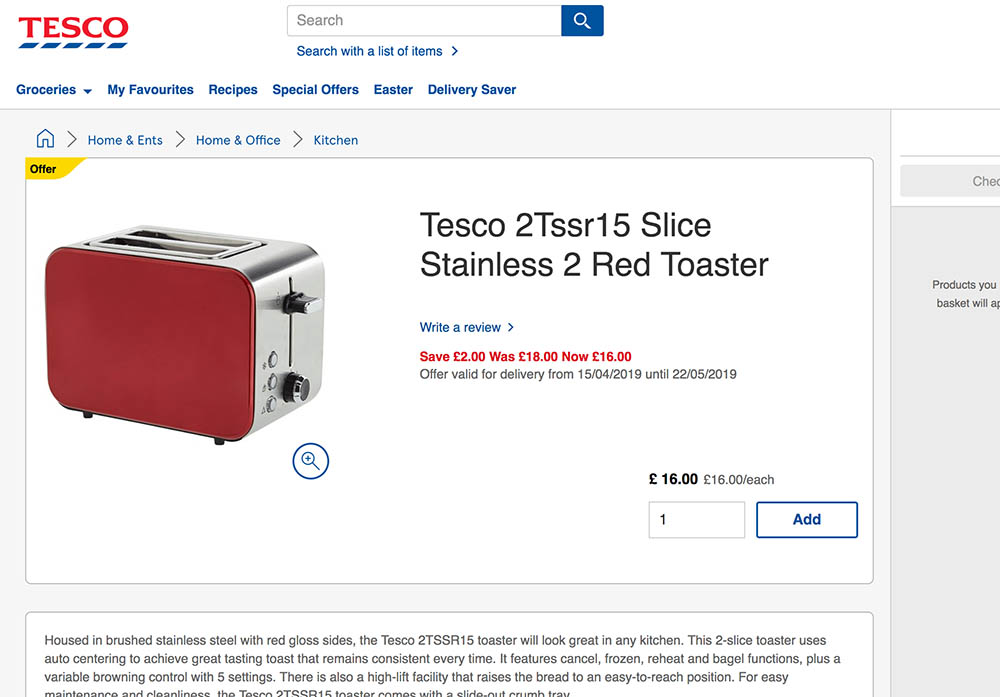1000x697 pixels.
Task: Navigate to Home & Ents breadcrumb
Action: coord(125,140)
